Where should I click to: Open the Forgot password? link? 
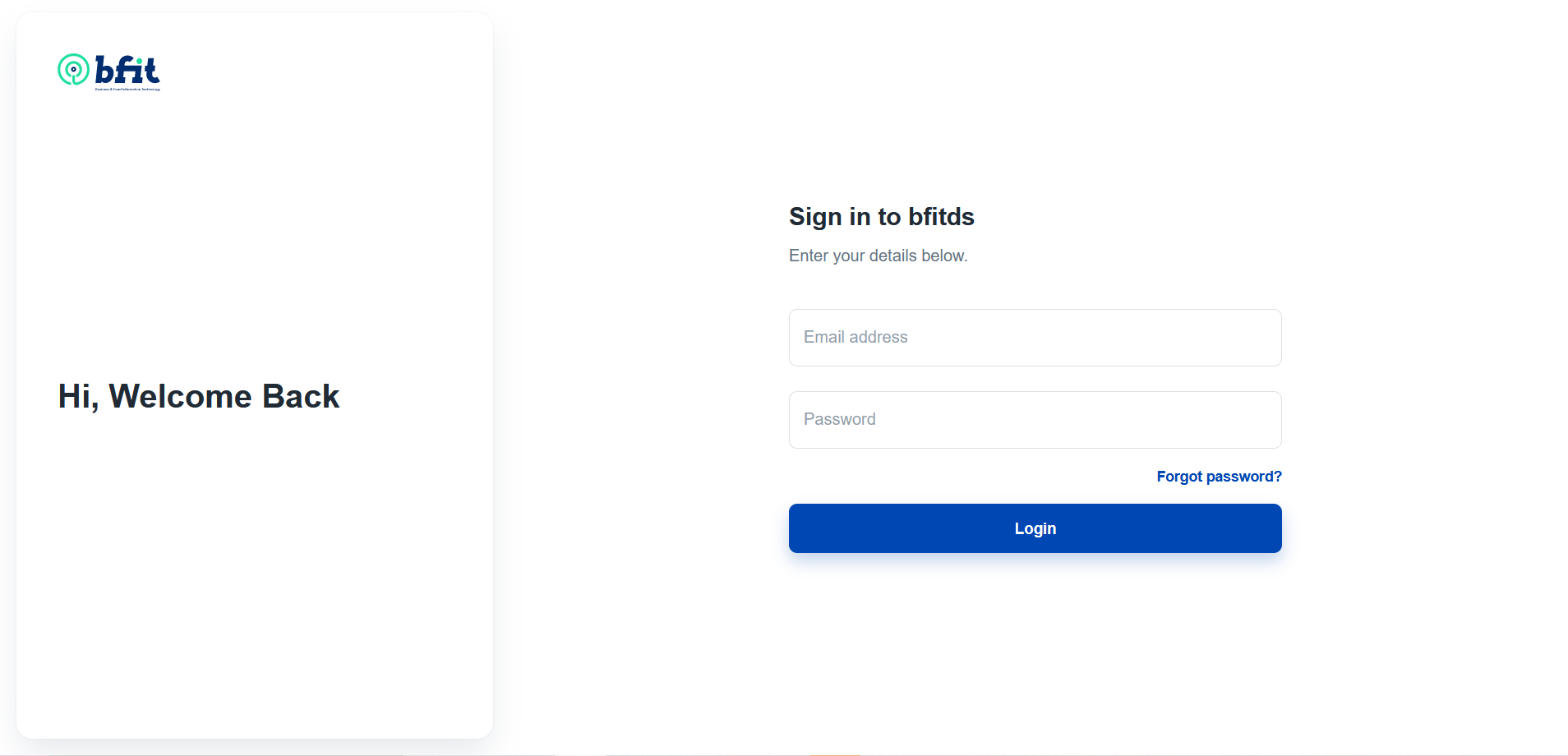coord(1219,477)
